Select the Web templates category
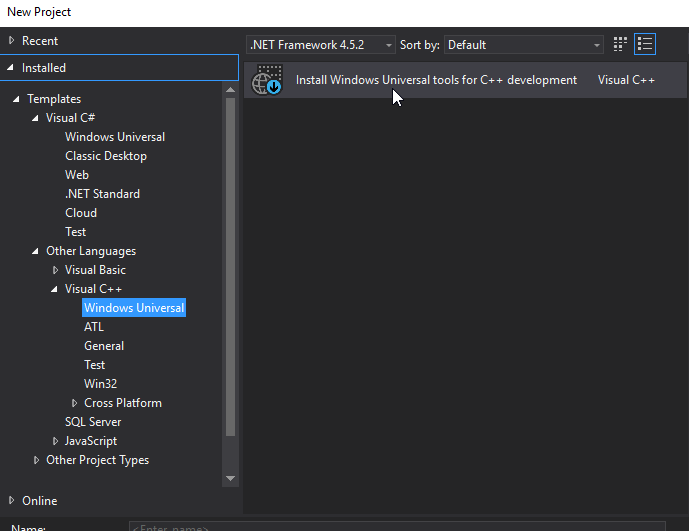 (77, 175)
